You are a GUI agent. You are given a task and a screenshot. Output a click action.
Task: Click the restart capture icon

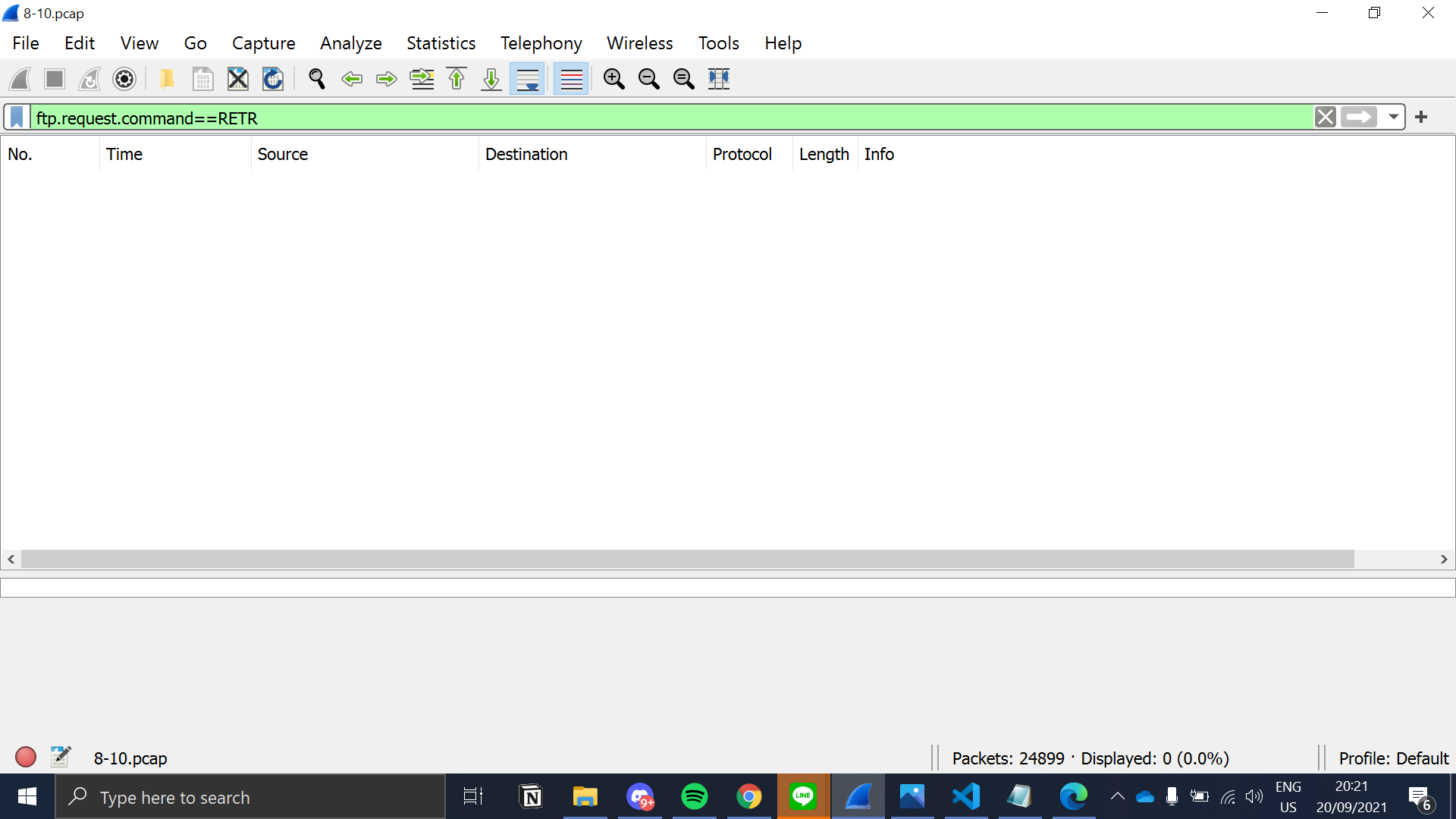coord(91,78)
